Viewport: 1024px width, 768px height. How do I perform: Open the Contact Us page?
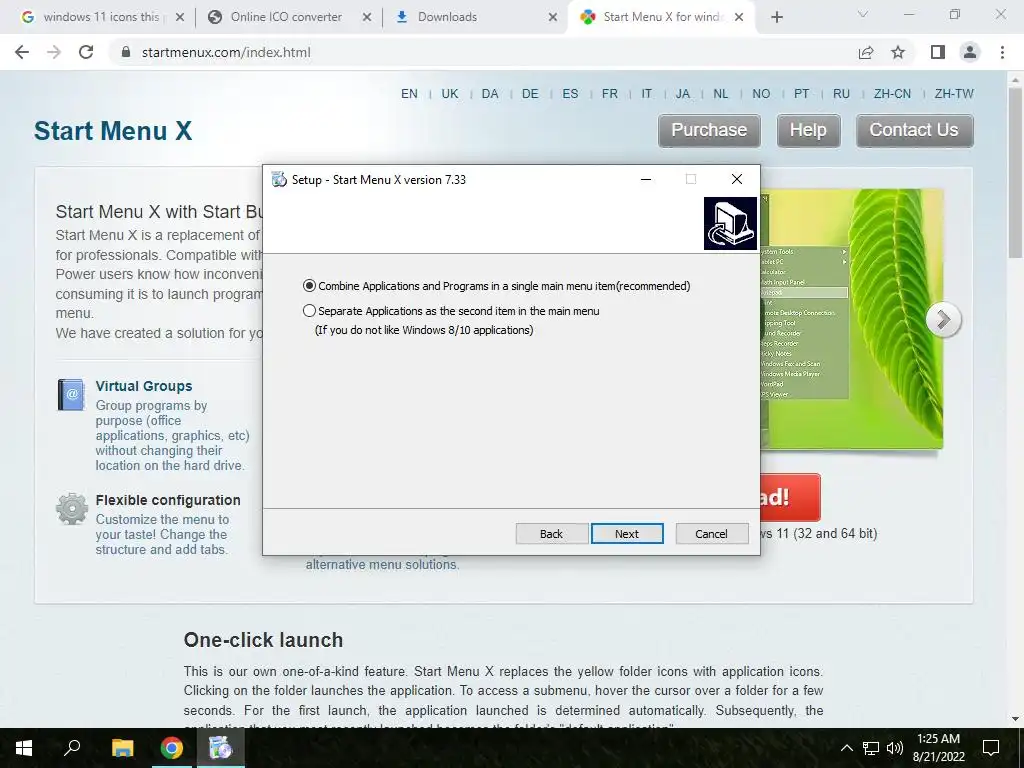coord(914,131)
